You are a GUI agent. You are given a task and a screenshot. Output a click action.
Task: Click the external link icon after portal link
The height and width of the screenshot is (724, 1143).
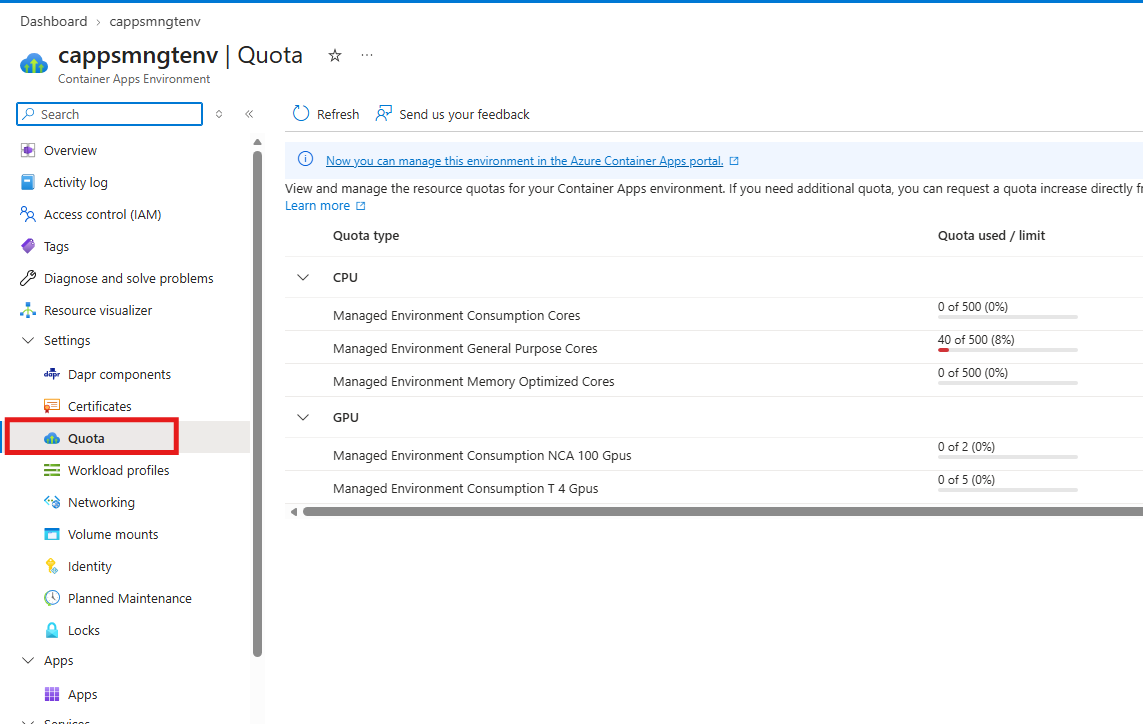pos(734,161)
